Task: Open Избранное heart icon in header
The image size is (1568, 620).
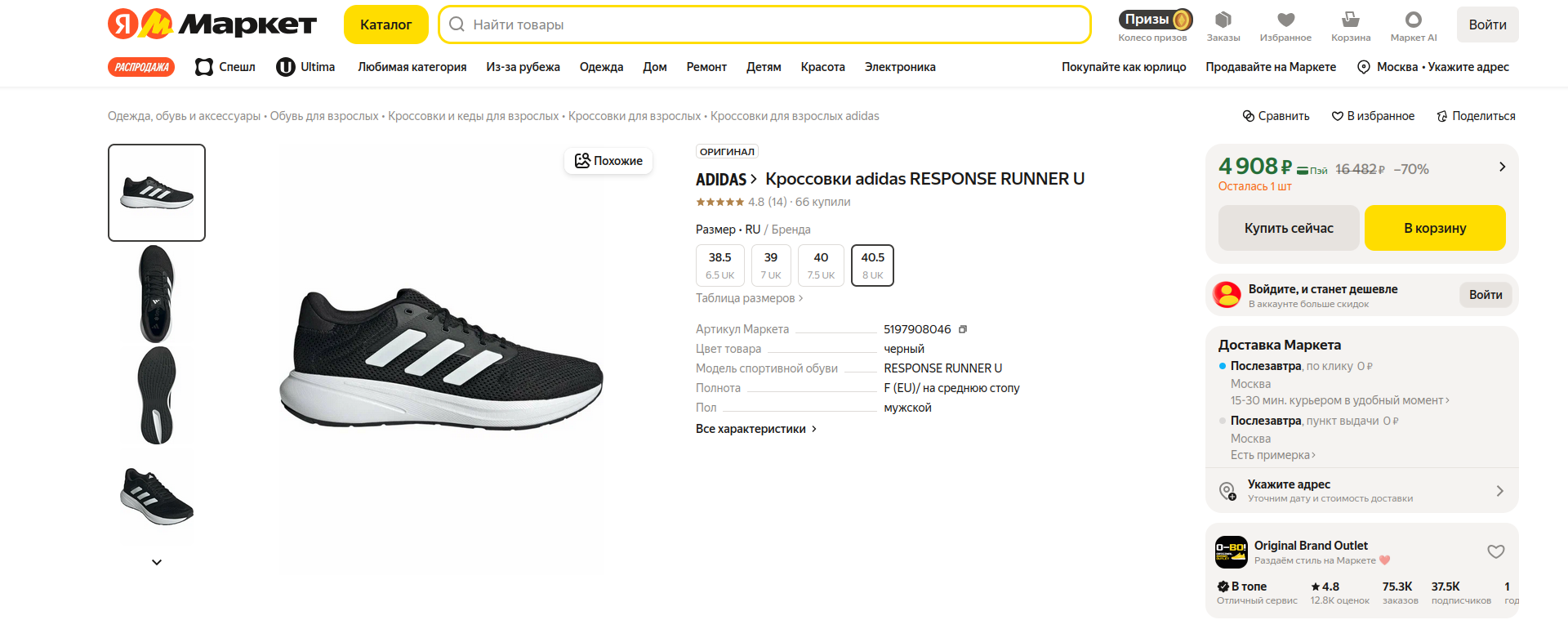Action: coord(1285,26)
